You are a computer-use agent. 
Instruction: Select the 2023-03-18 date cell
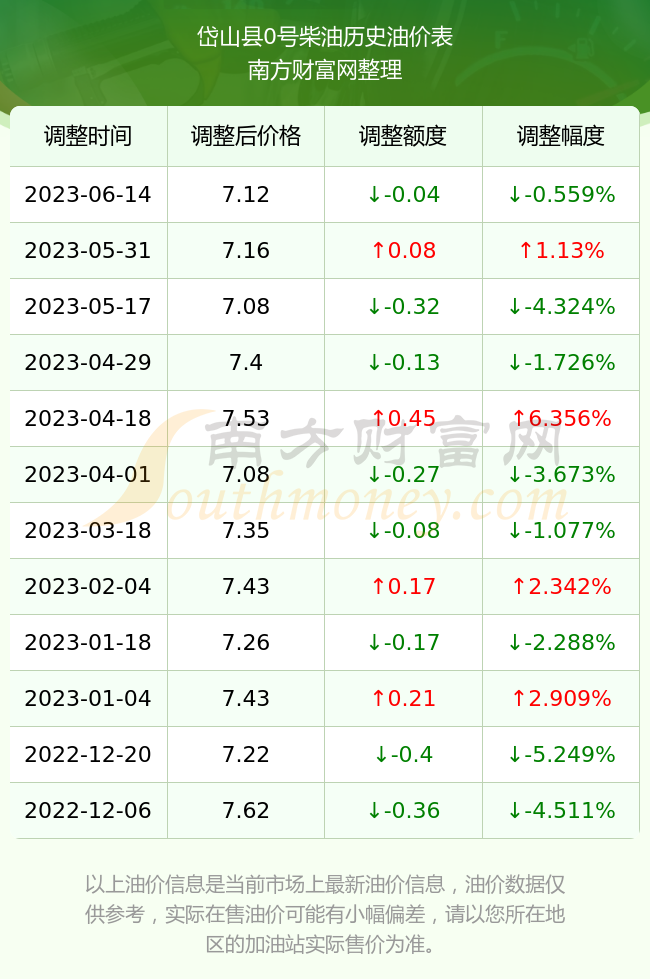coord(88,531)
